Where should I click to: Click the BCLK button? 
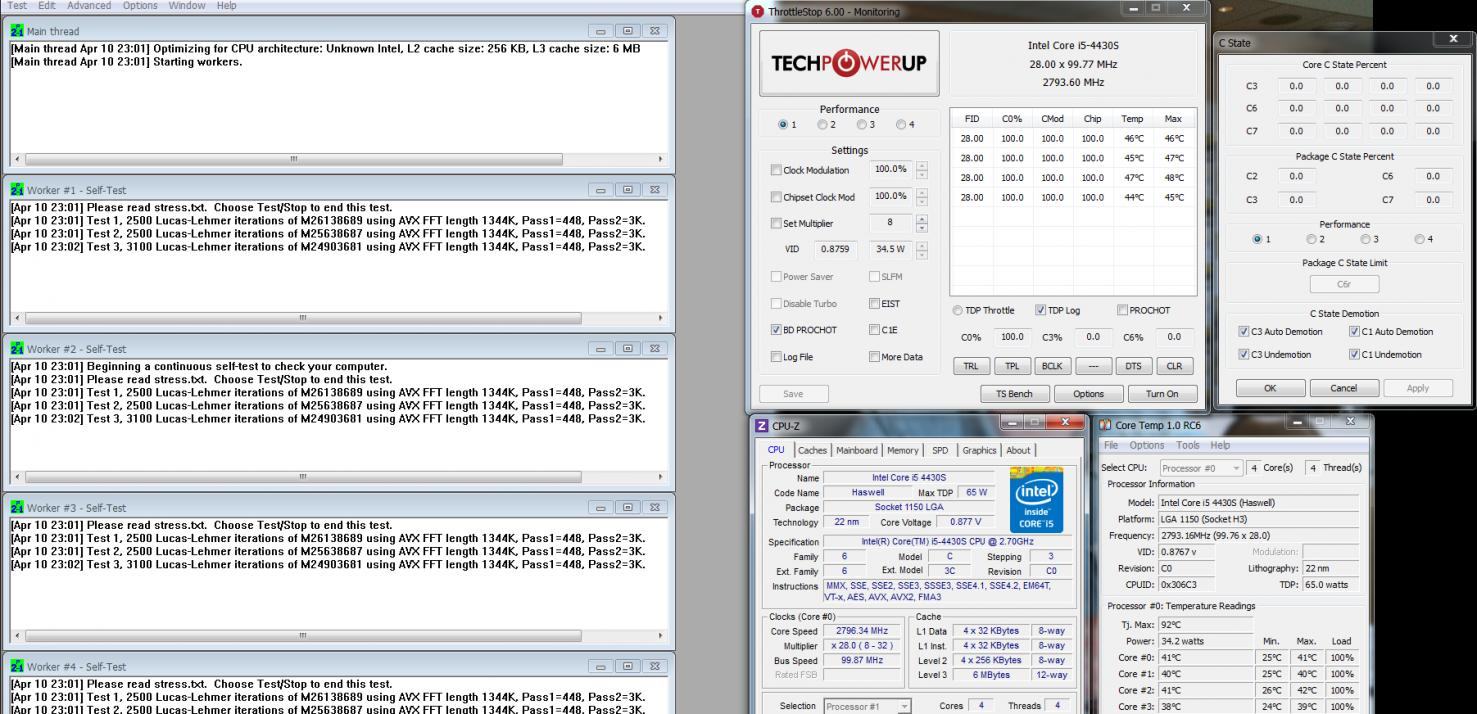[x=1052, y=366]
